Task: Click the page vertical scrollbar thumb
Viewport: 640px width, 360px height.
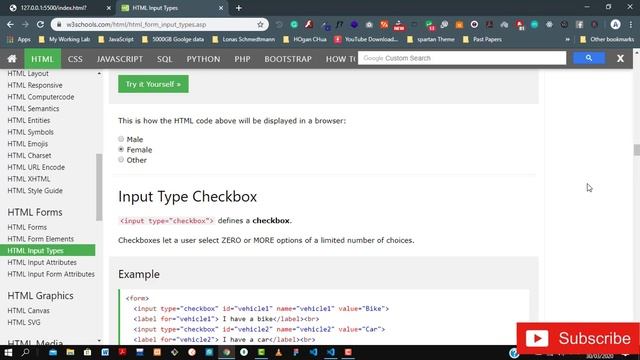Action: 636,150
